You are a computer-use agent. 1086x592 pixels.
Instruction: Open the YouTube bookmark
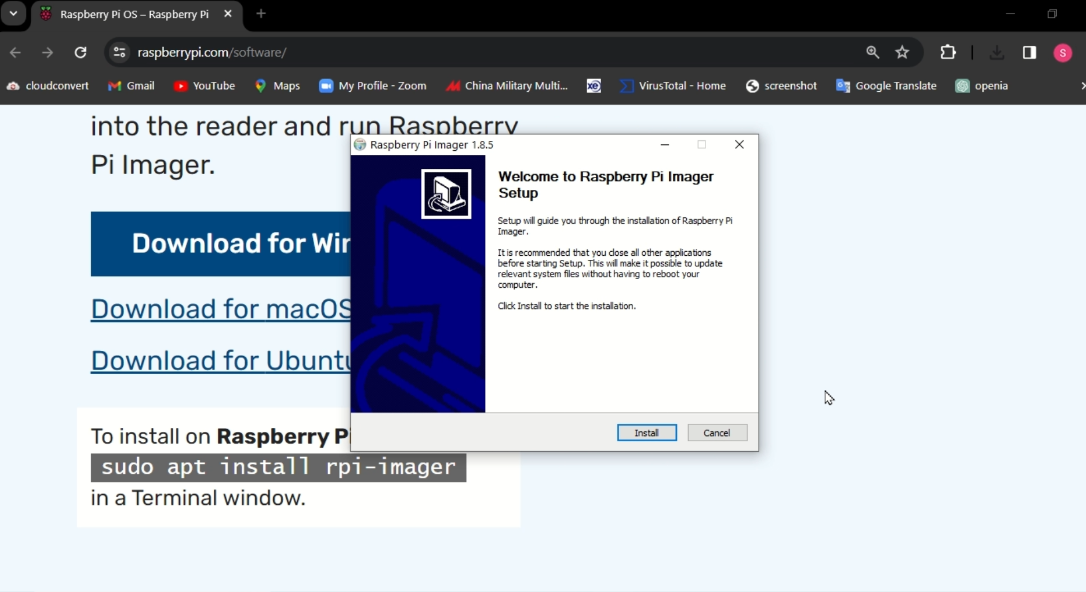204,86
